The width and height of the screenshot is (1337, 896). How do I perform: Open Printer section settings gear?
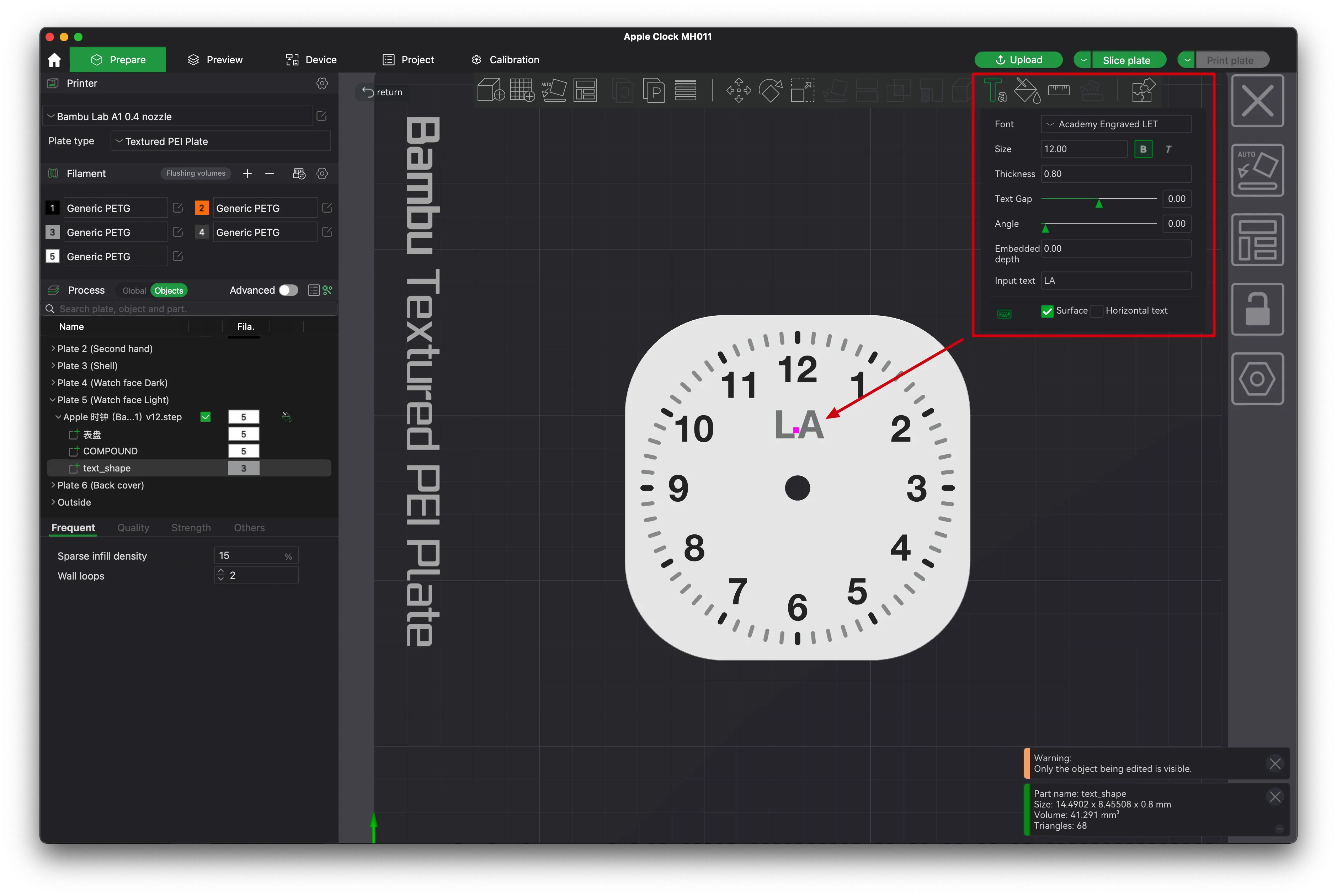click(x=322, y=84)
